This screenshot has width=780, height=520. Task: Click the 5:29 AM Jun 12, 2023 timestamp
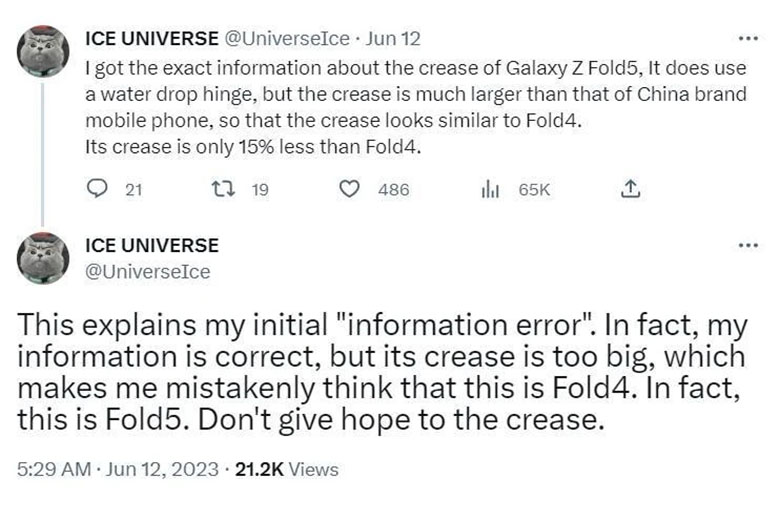pos(117,469)
